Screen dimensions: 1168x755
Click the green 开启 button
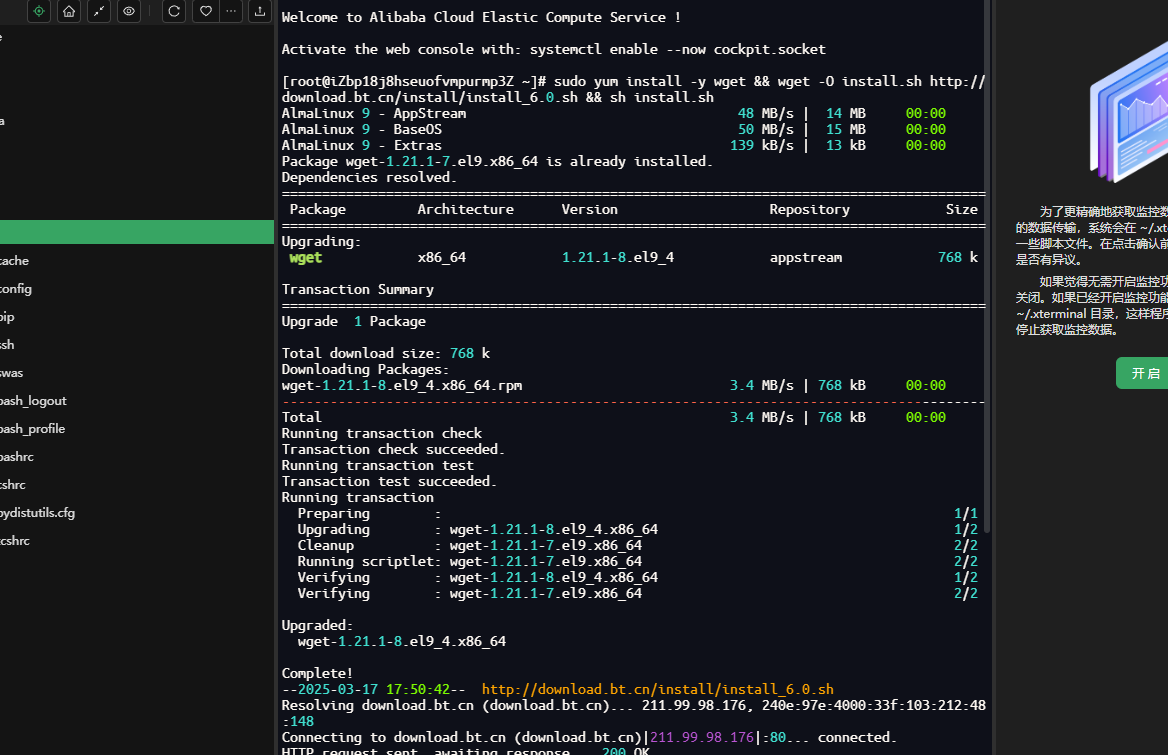click(x=1144, y=373)
